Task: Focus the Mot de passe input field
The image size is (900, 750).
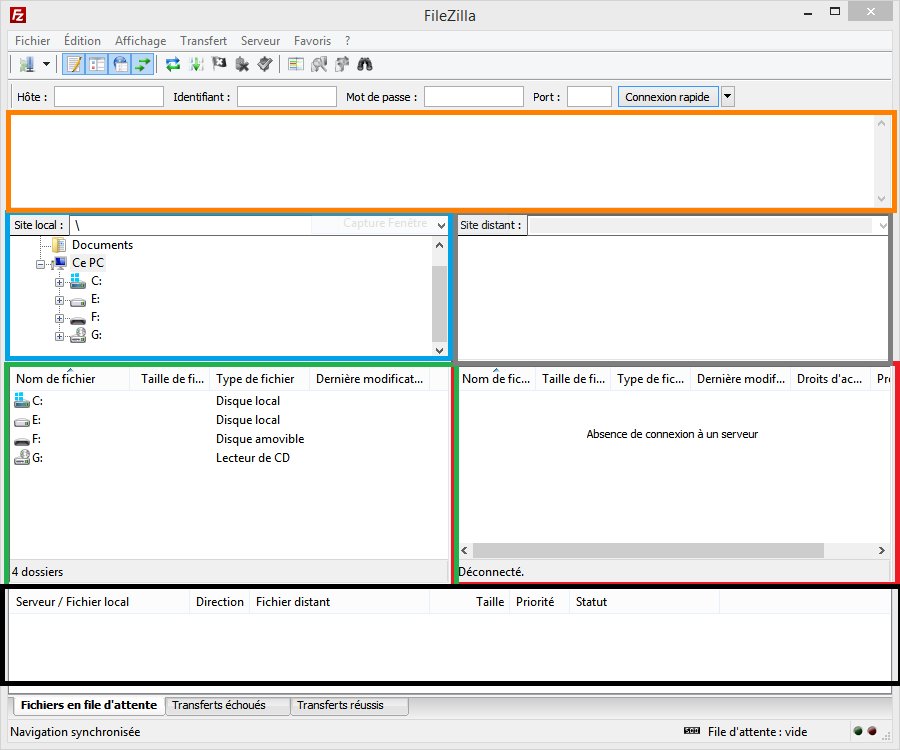Action: [x=474, y=96]
